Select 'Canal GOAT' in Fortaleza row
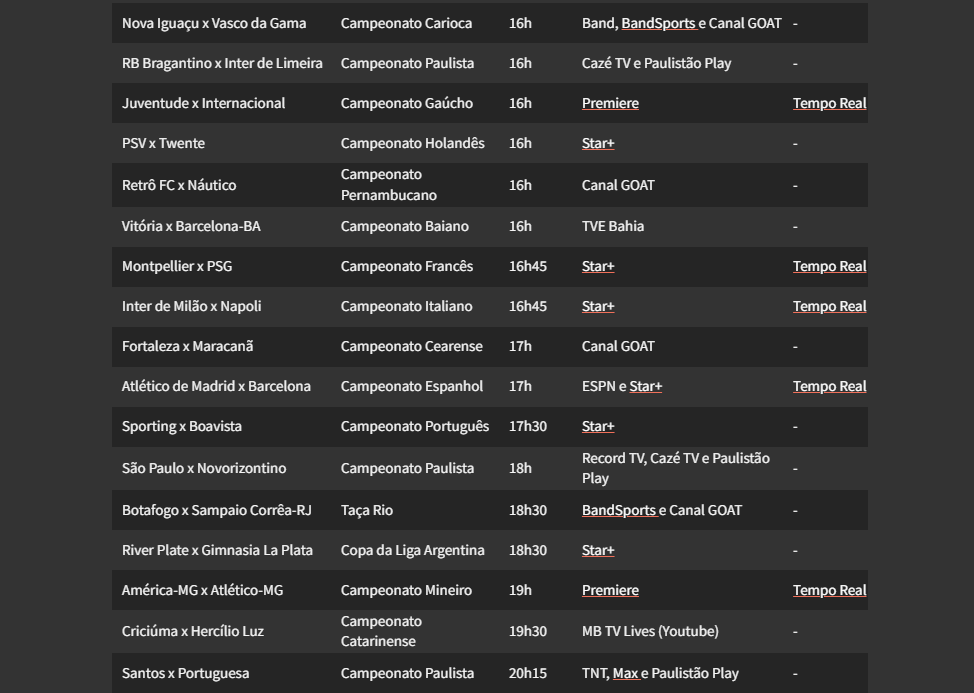The width and height of the screenshot is (974, 693). tap(618, 346)
